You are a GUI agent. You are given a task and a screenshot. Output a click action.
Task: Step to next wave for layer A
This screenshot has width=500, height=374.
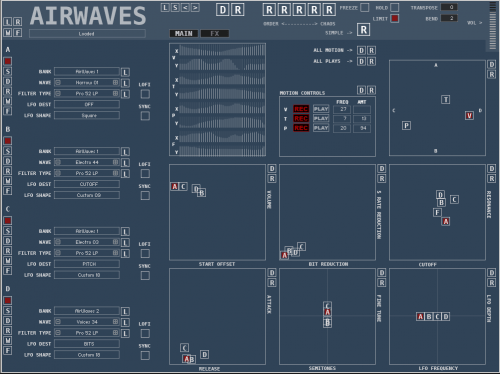(x=115, y=82)
